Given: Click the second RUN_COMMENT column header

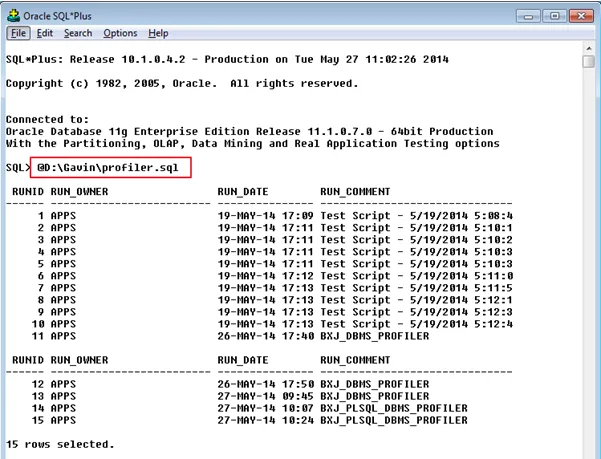Looking at the screenshot, I should [x=355, y=360].
